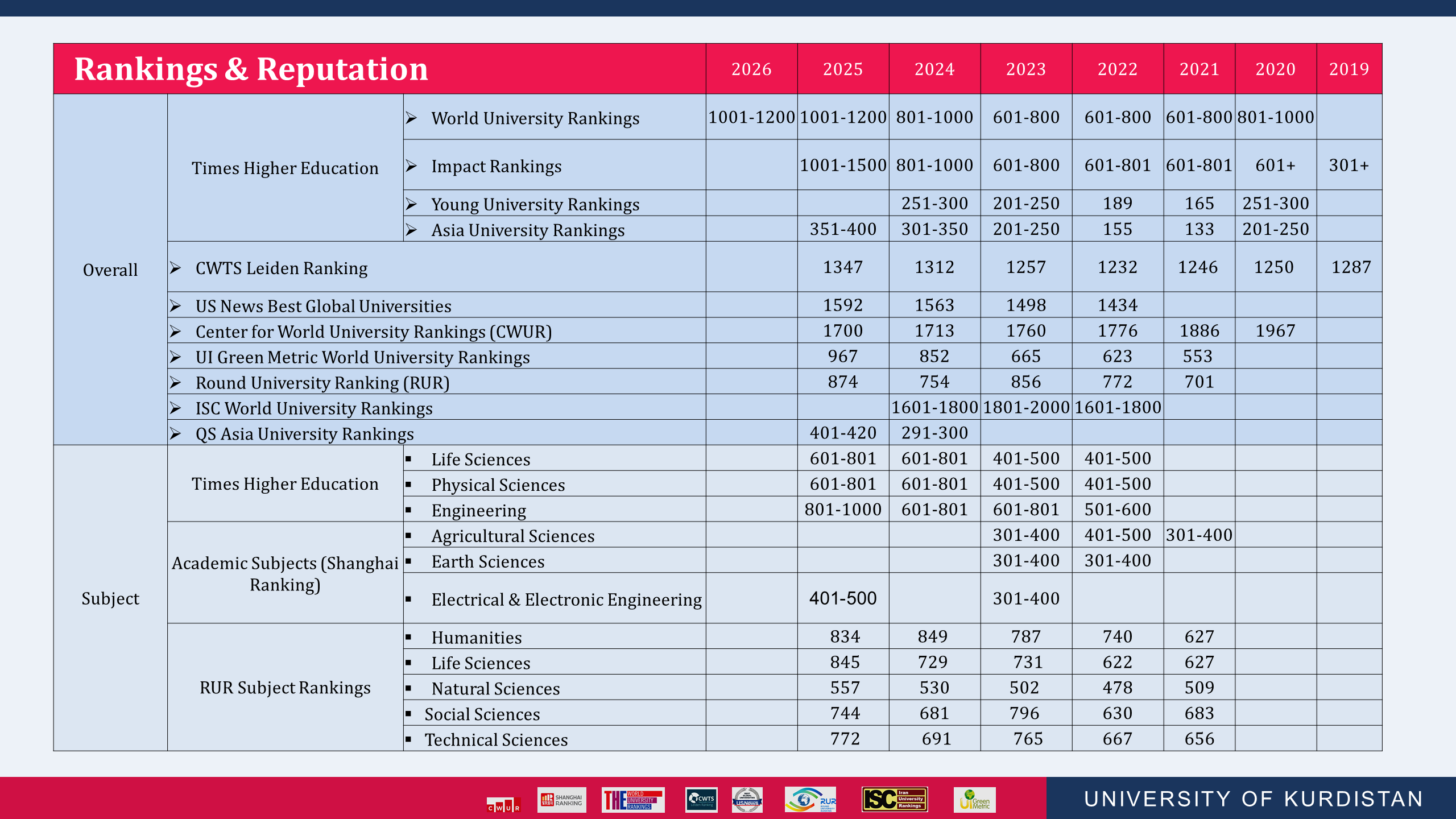The width and height of the screenshot is (1456, 819).
Task: Click the Subject category cell
Action: [110, 599]
